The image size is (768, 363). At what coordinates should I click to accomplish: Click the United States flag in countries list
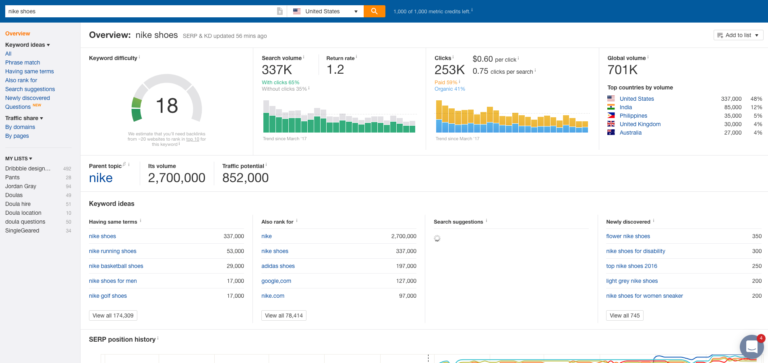[x=611, y=99]
